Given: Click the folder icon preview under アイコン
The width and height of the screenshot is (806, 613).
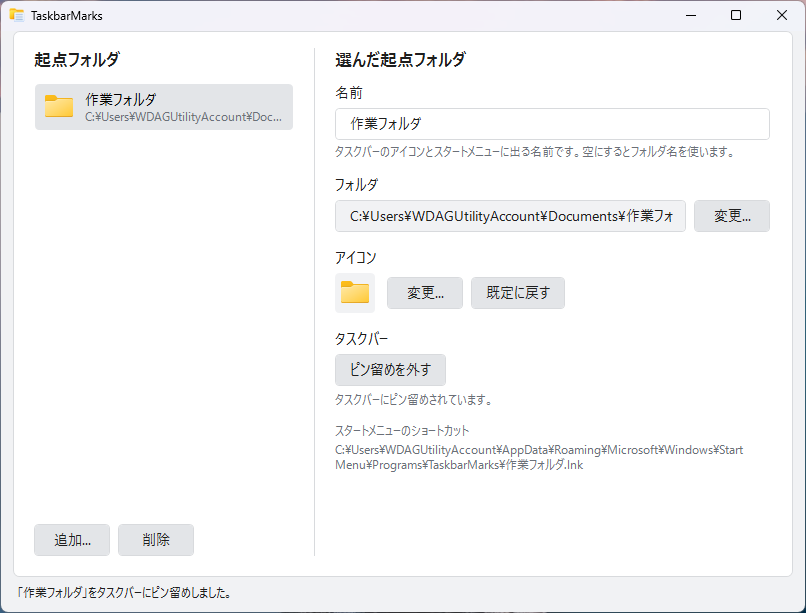Looking at the screenshot, I should tap(355, 293).
